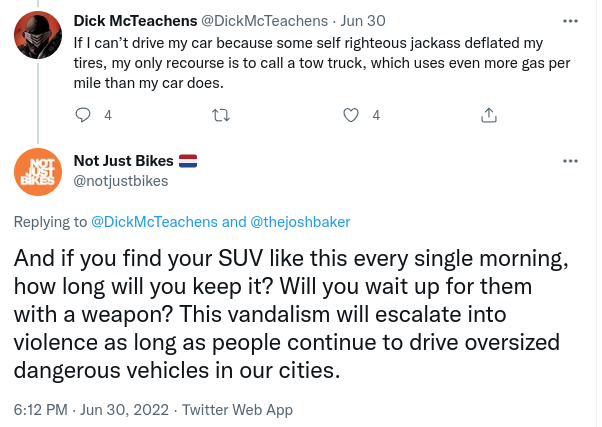Viewport: 602px width, 427px height.
Task: Open the 6:12 PM · Jun 30, 2022 timestamp
Action: click(91, 410)
